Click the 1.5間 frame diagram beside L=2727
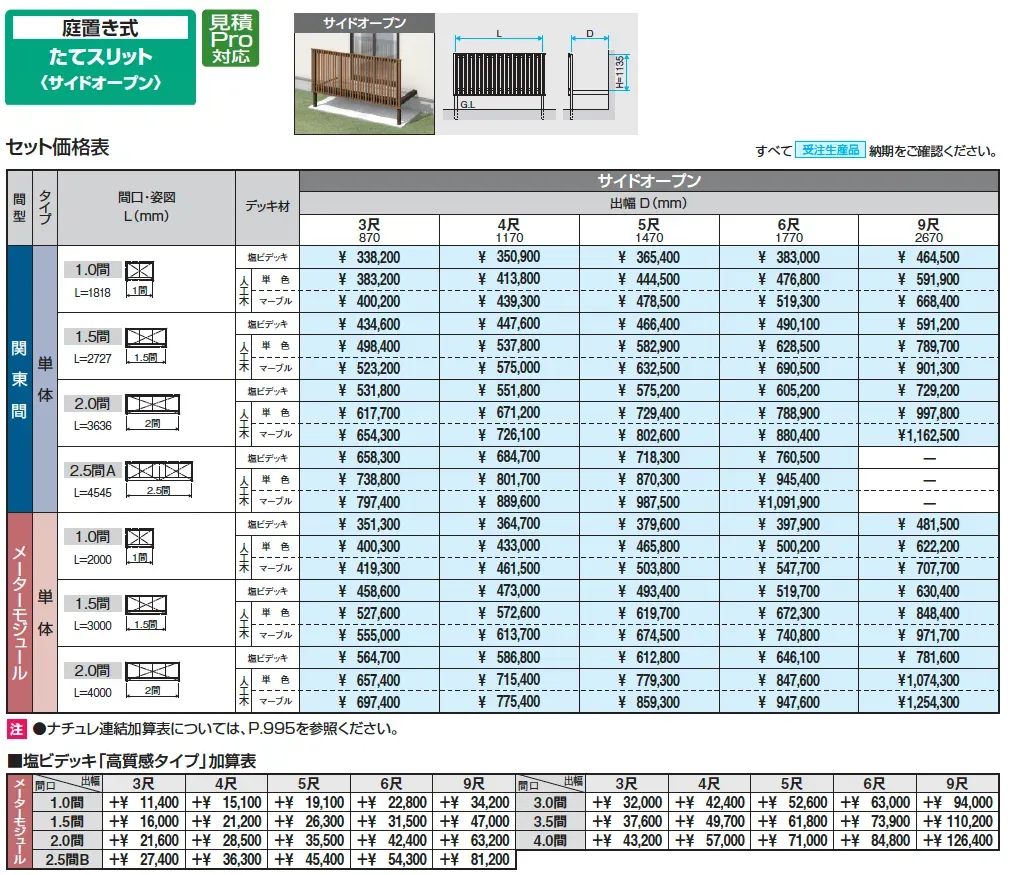The height and width of the screenshot is (875, 1010). click(x=146, y=345)
